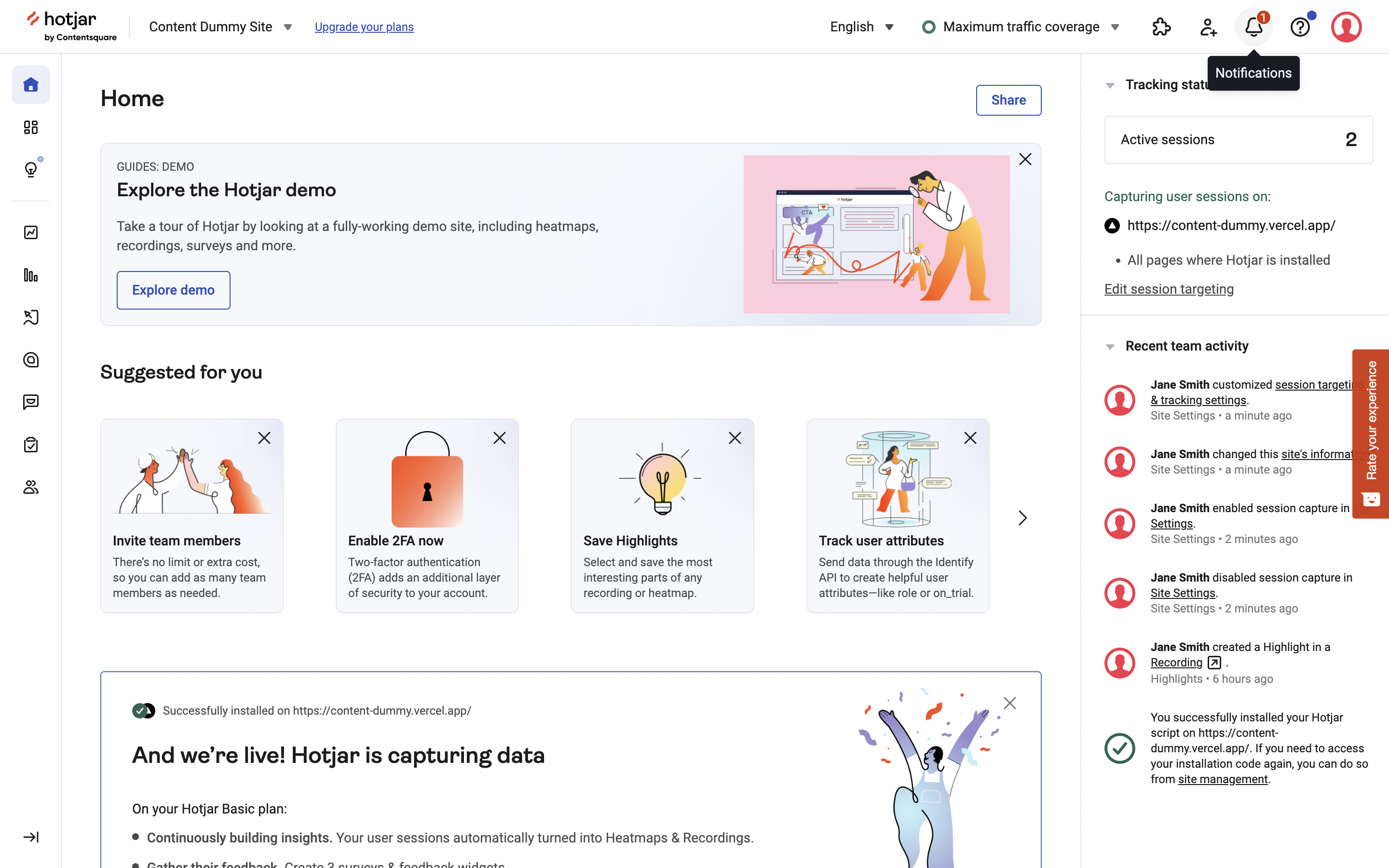Click 'All pages where Hotjar is installed' text
The height and width of the screenshot is (868, 1389).
(x=1228, y=260)
